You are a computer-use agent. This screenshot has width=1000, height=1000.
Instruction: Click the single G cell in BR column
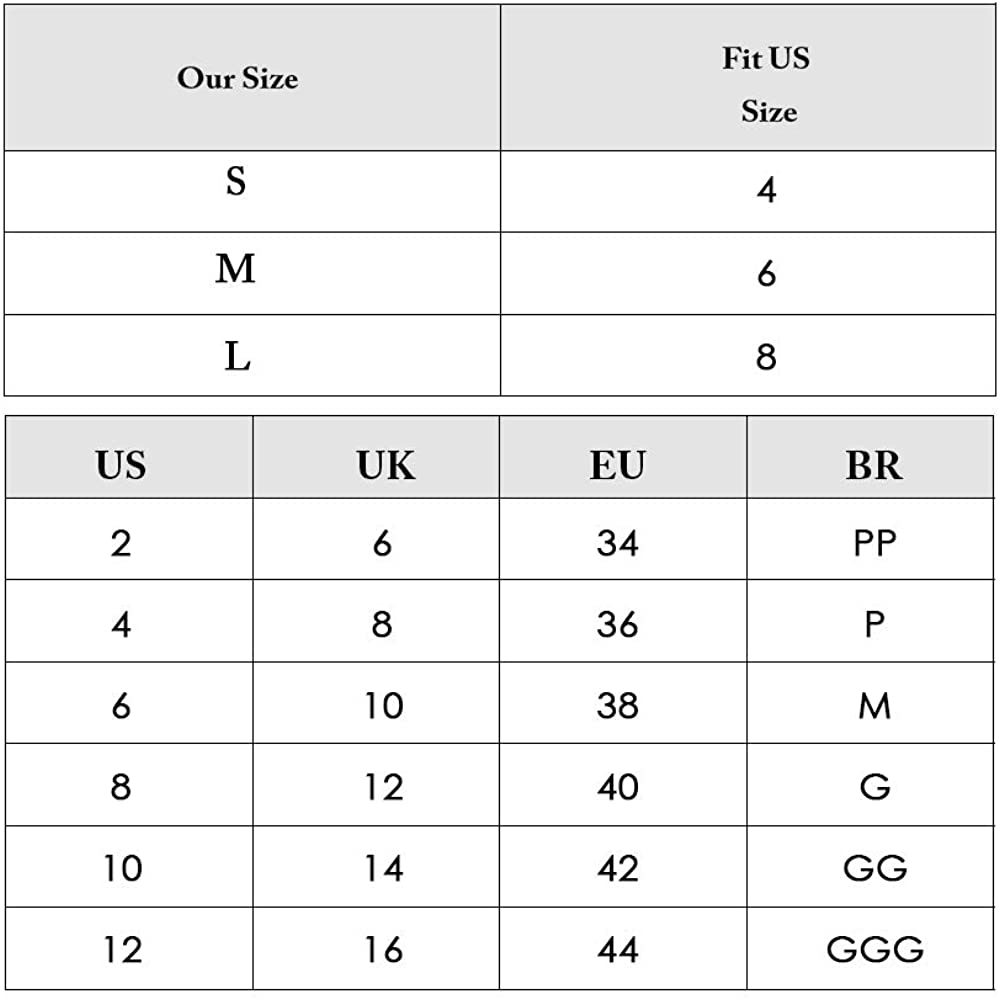click(874, 787)
